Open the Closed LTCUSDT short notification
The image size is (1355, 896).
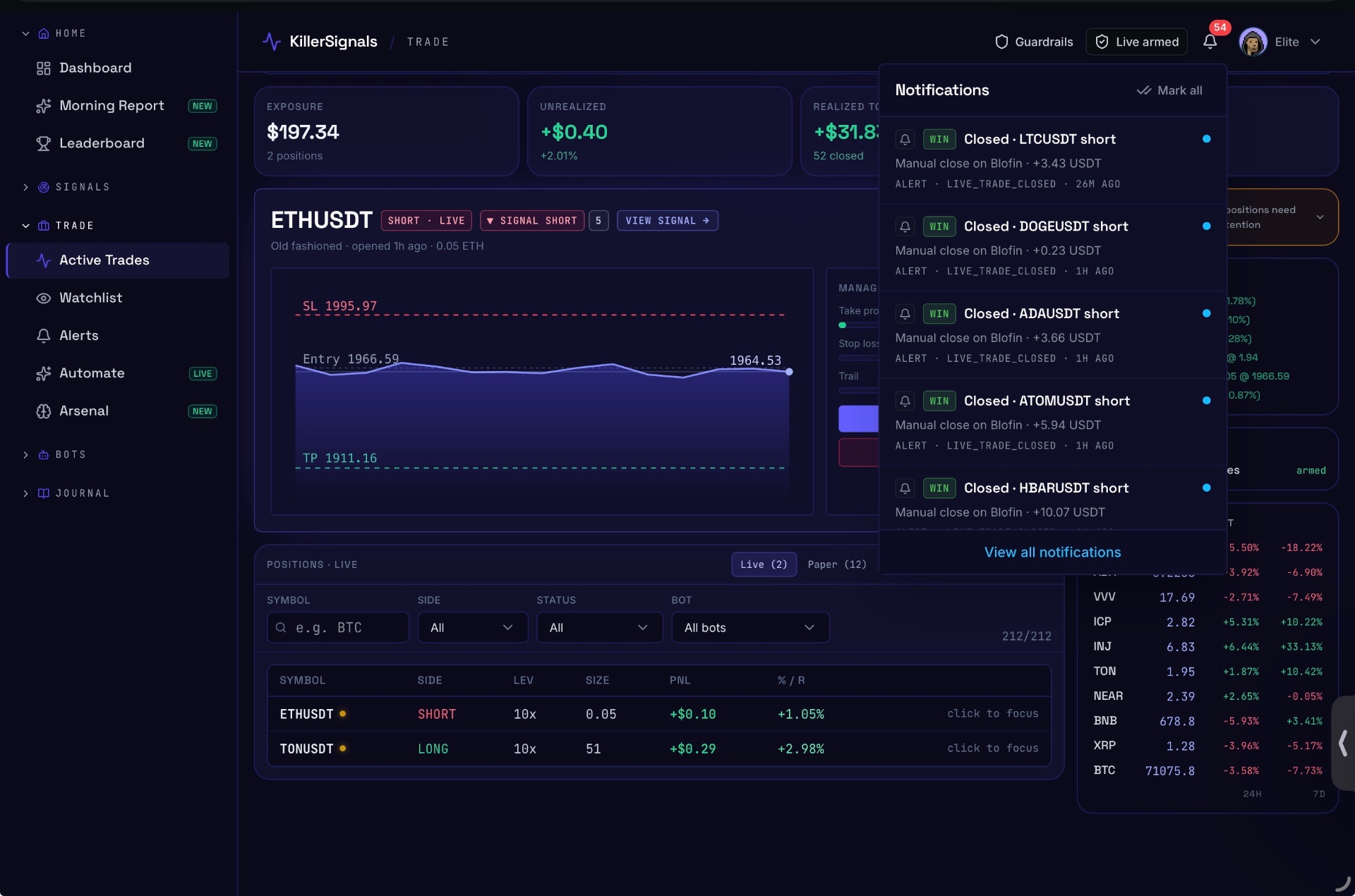pyautogui.click(x=1052, y=161)
